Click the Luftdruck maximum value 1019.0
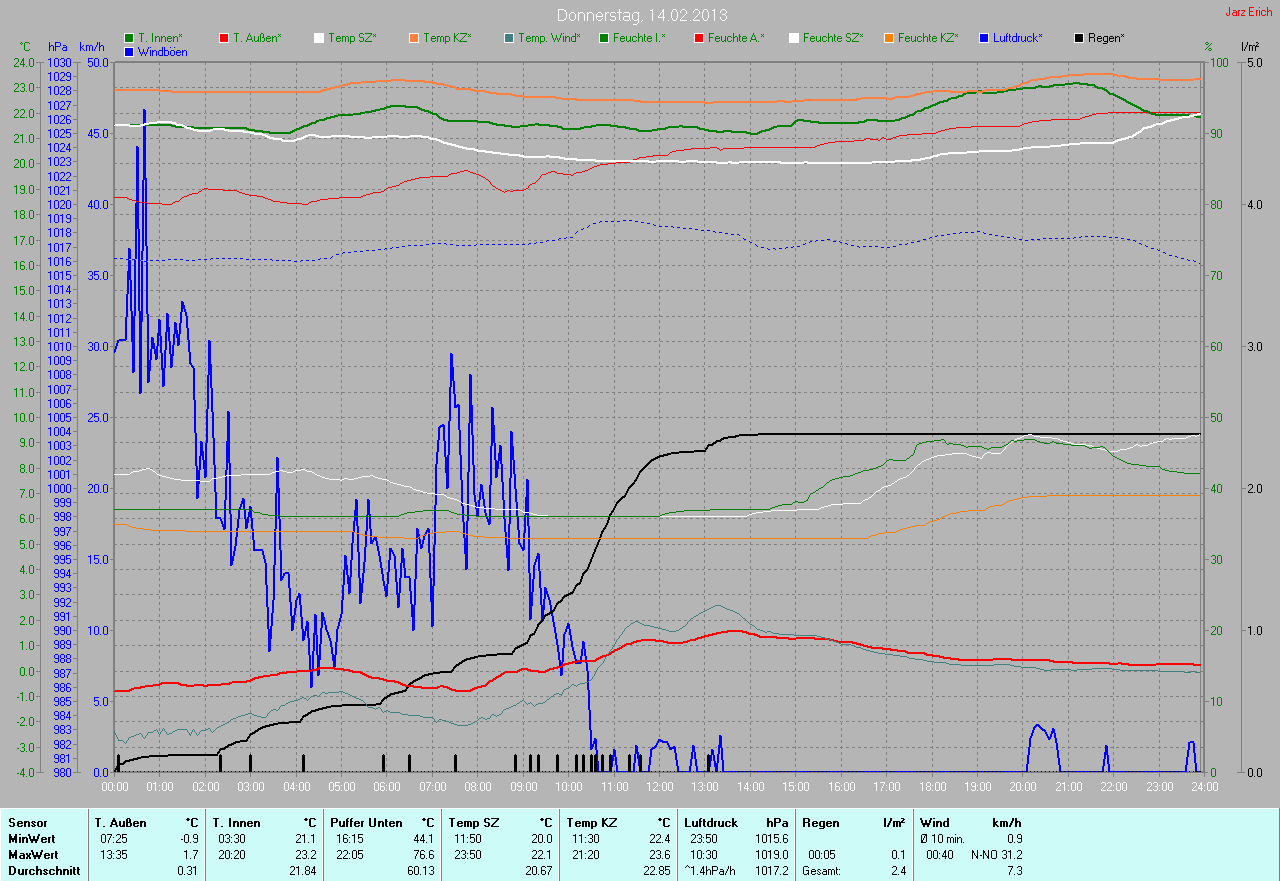Image resolution: width=1280 pixels, height=881 pixels. click(x=771, y=855)
